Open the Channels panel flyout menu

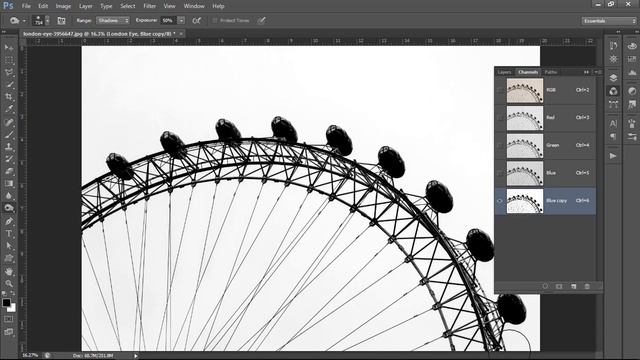(x=598, y=72)
